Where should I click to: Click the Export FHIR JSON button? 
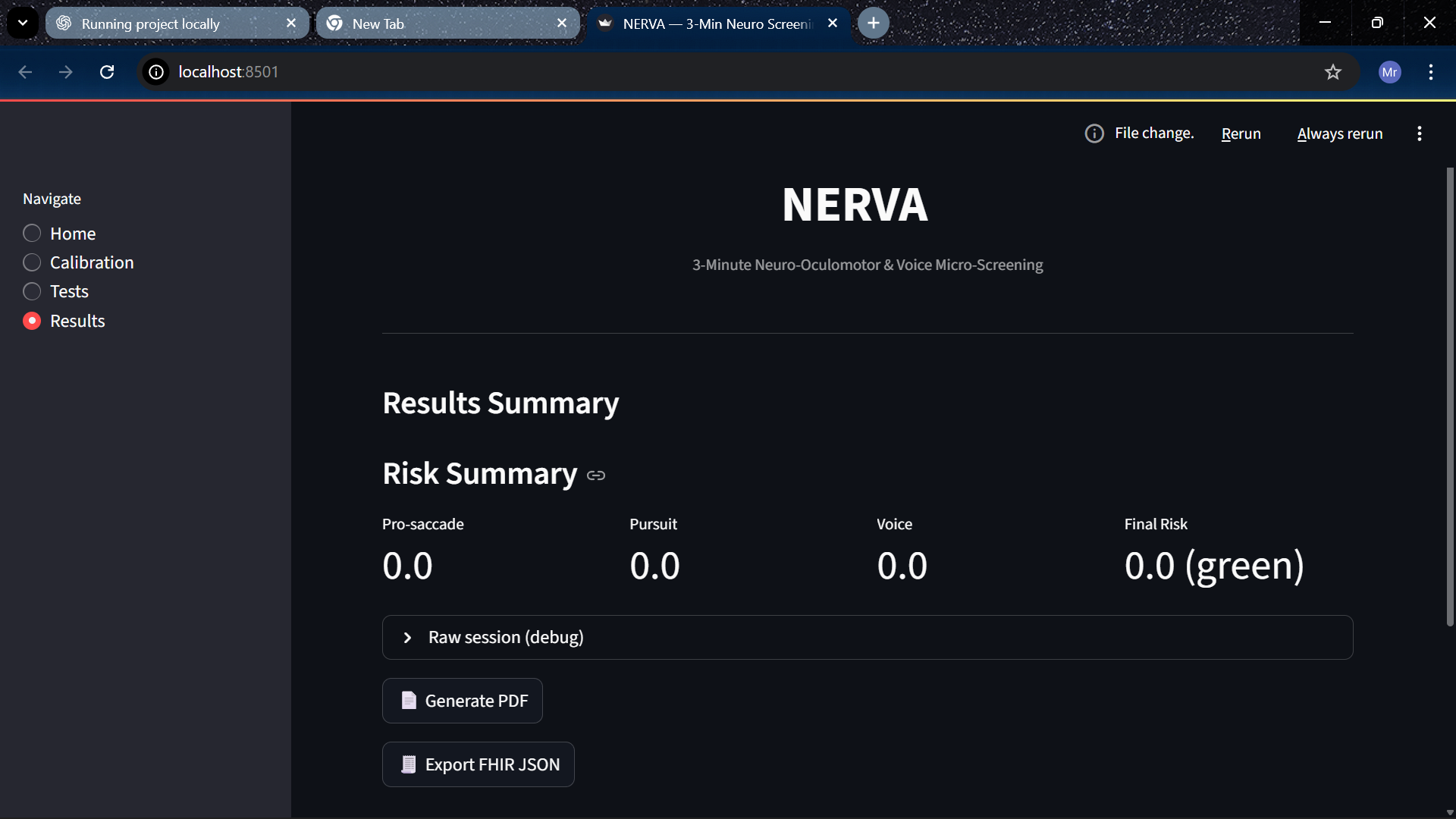pos(479,764)
